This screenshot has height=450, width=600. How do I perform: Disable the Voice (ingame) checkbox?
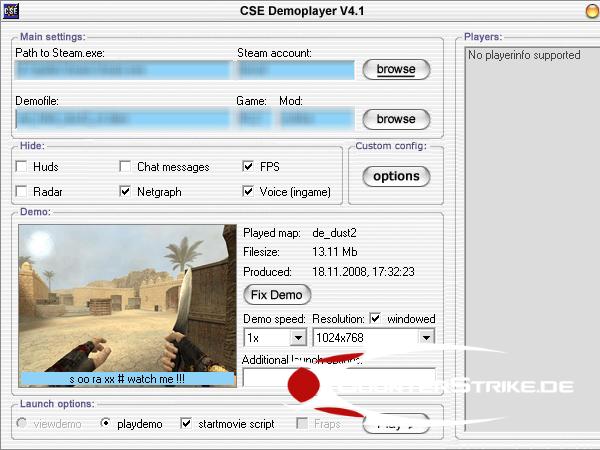point(249,191)
